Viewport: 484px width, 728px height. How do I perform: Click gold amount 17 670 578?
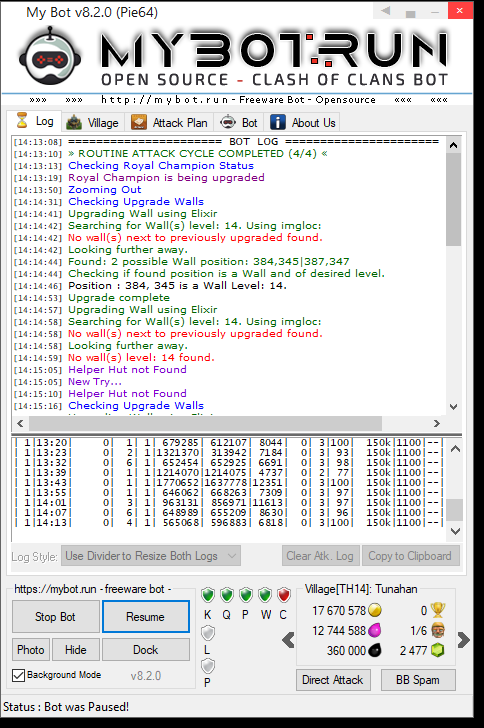(339, 611)
